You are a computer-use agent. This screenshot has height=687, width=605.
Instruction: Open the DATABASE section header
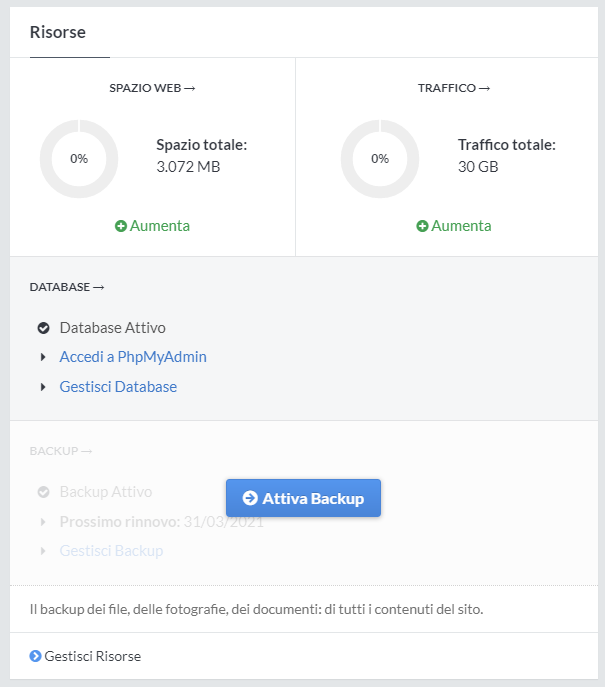[x=67, y=287]
